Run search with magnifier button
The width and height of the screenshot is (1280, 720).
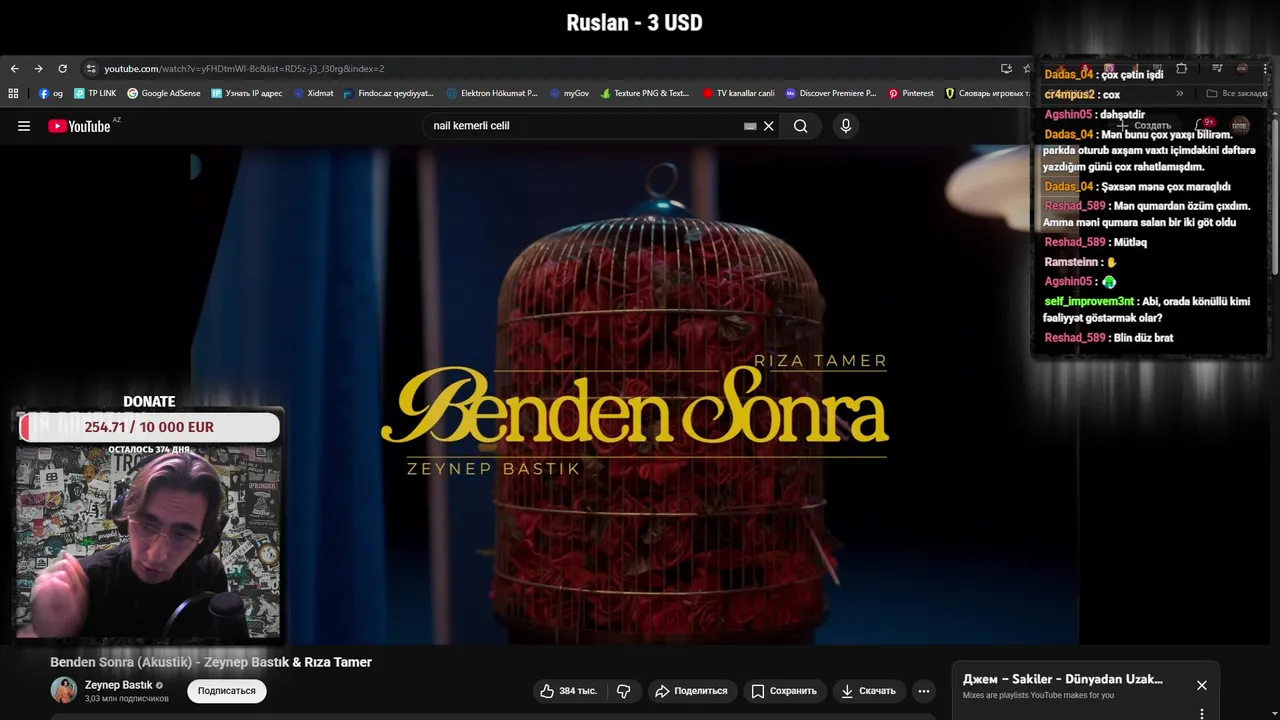pos(801,126)
